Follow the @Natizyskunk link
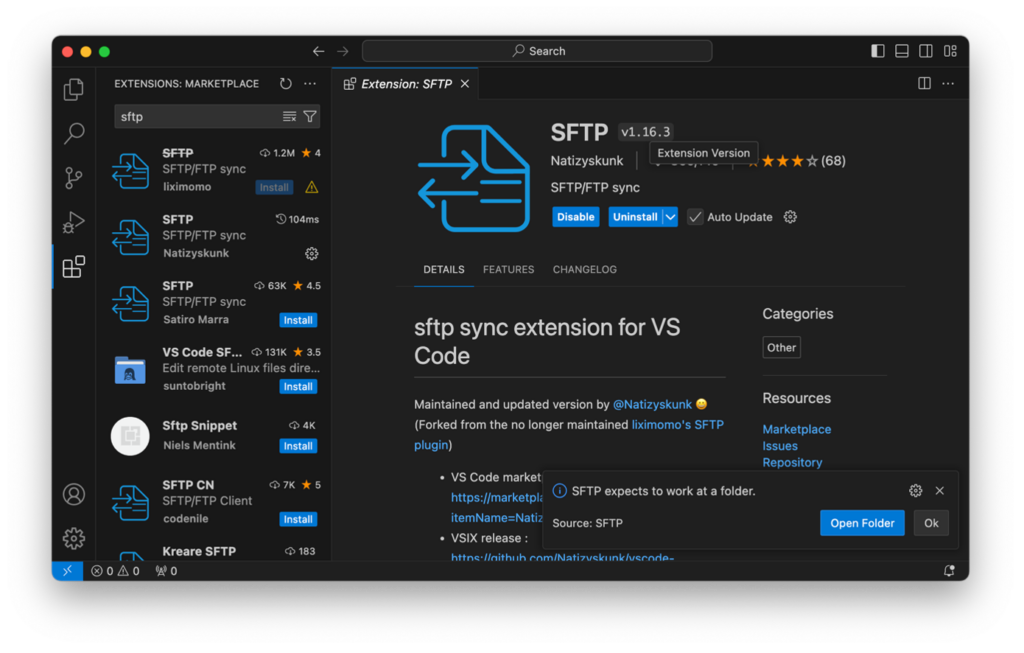The width and height of the screenshot is (1024, 653). pos(652,404)
